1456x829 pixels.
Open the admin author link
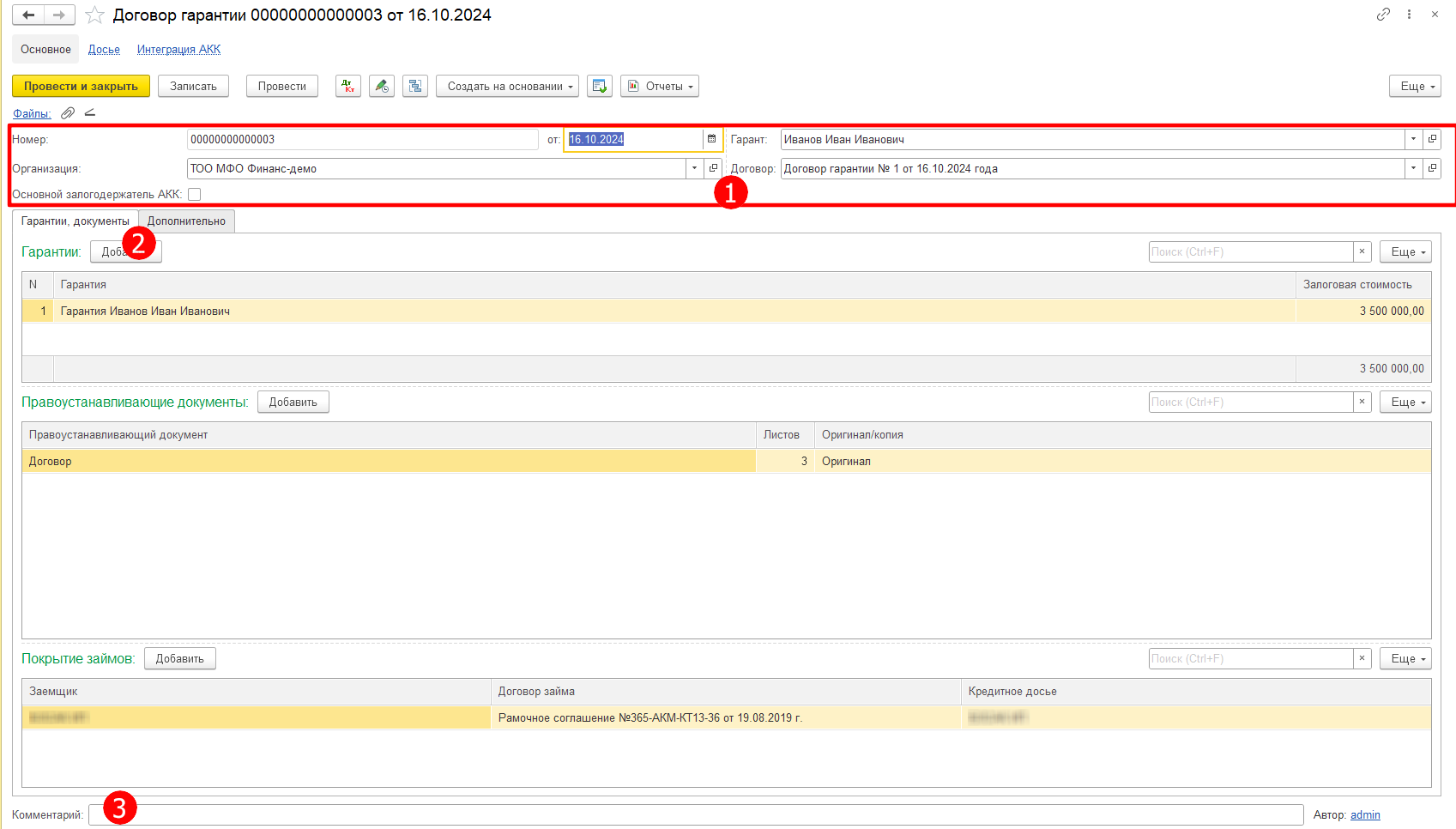point(1365,814)
